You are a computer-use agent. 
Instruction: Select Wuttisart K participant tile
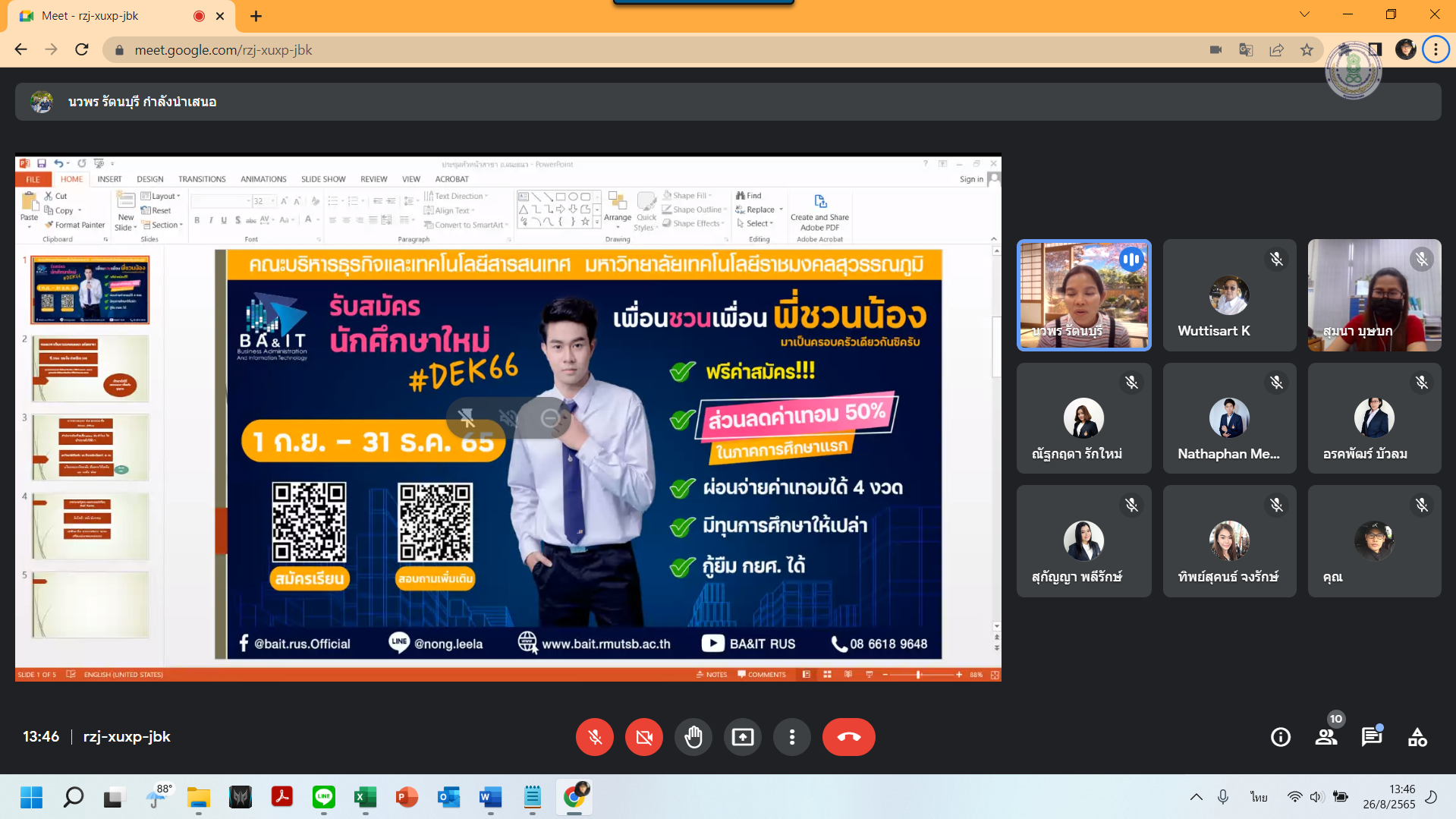coord(1229,295)
